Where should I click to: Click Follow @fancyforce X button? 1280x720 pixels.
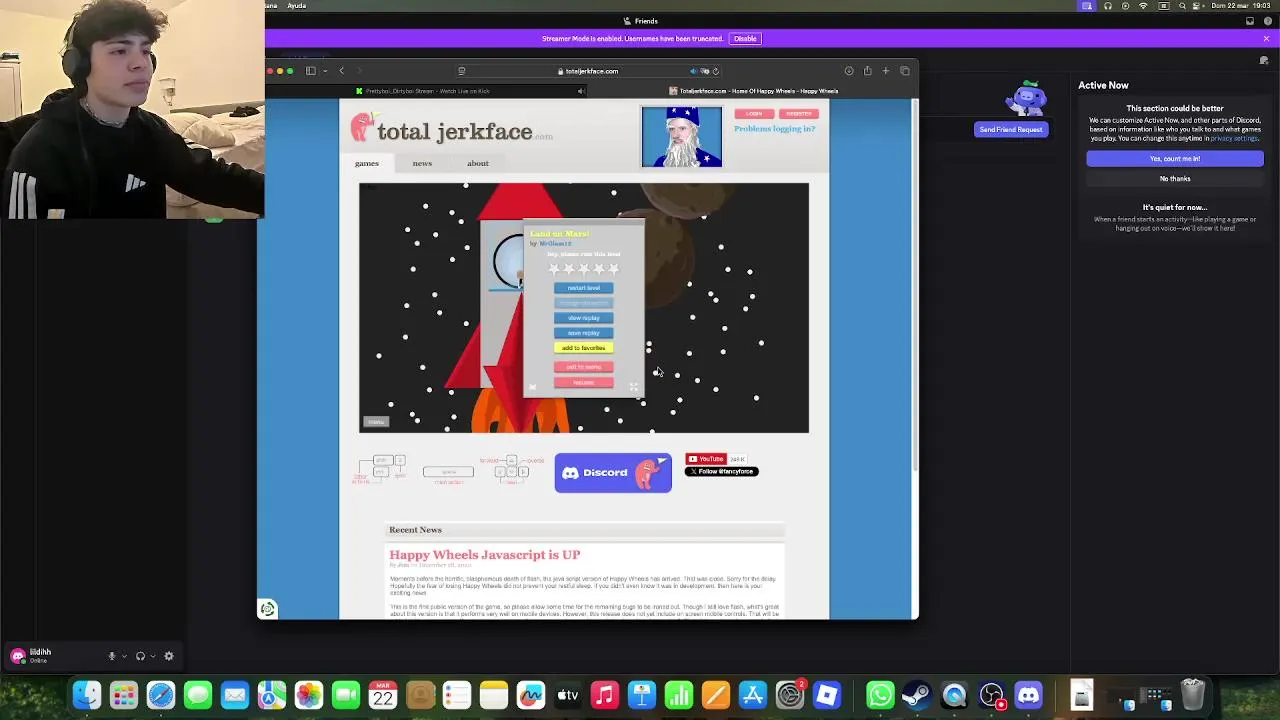click(x=722, y=471)
